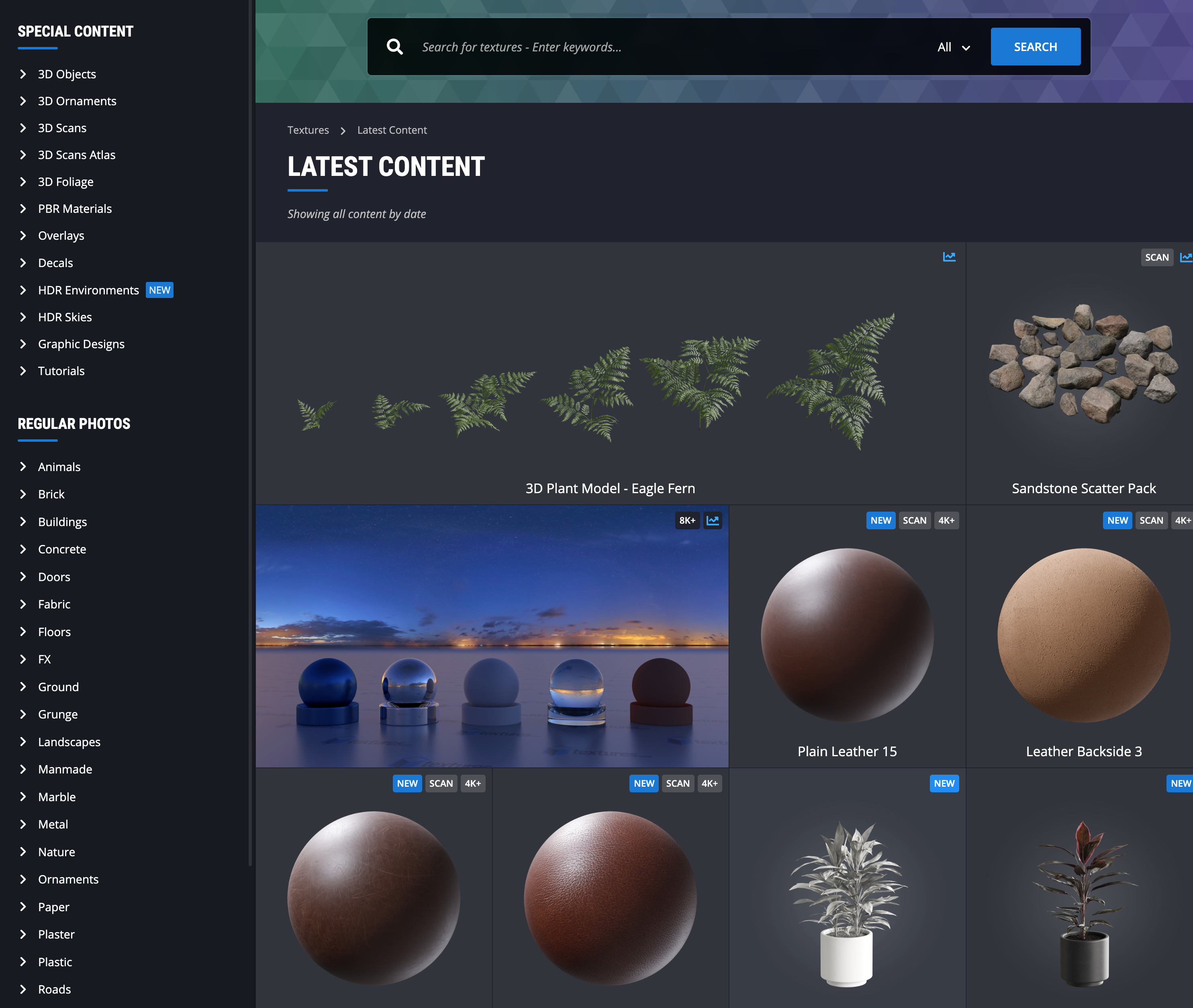The height and width of the screenshot is (1008, 1193).
Task: Click Latest Content breadcrumb
Action: click(392, 130)
